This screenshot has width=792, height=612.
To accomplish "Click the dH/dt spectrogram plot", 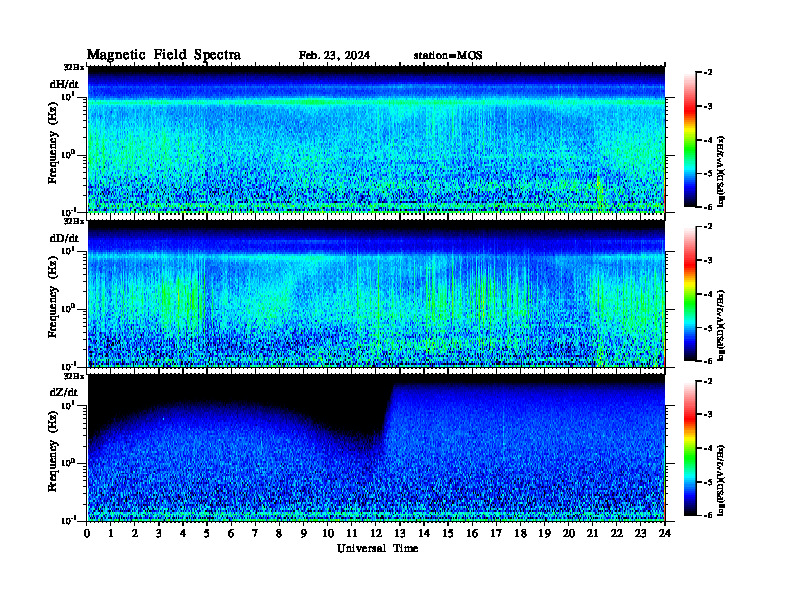I will click(x=376, y=138).
